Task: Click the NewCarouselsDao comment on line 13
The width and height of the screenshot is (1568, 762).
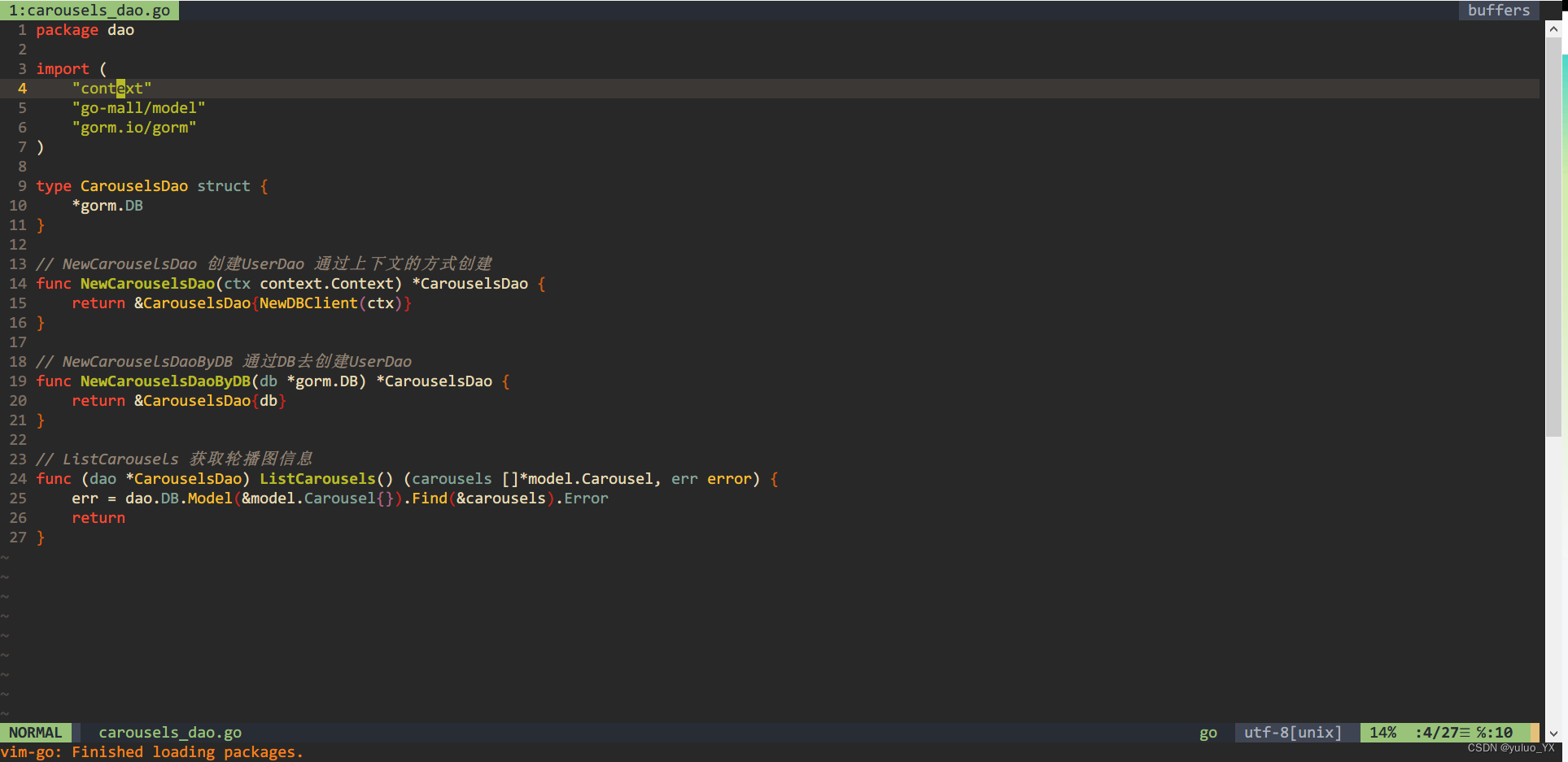Action: 264,264
